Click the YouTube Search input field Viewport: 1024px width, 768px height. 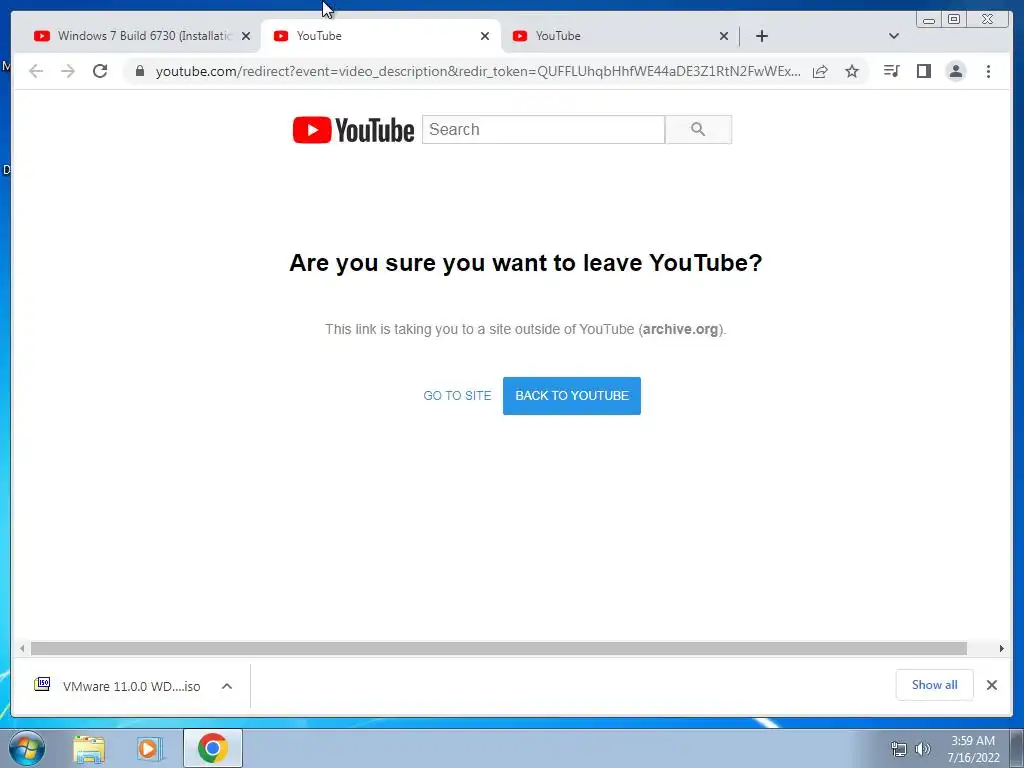click(543, 129)
